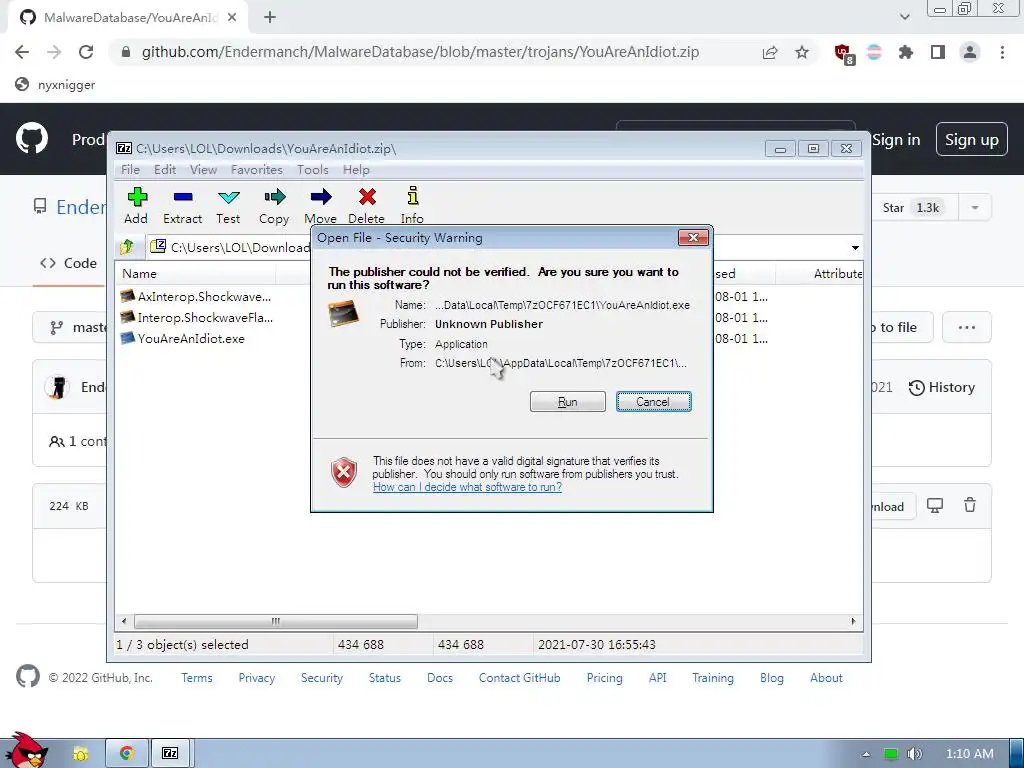Click the up-folder icon in 7-Zip
Viewport: 1024px width, 768px height.
tap(127, 247)
